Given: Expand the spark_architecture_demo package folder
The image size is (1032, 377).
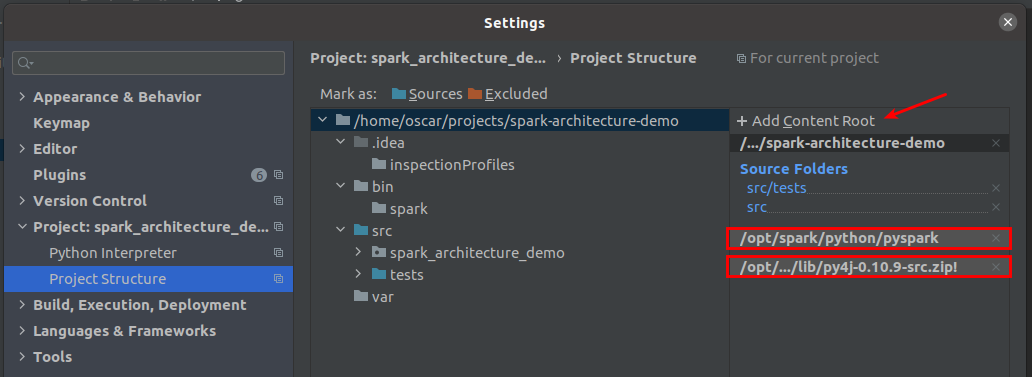Looking at the screenshot, I should 358,253.
